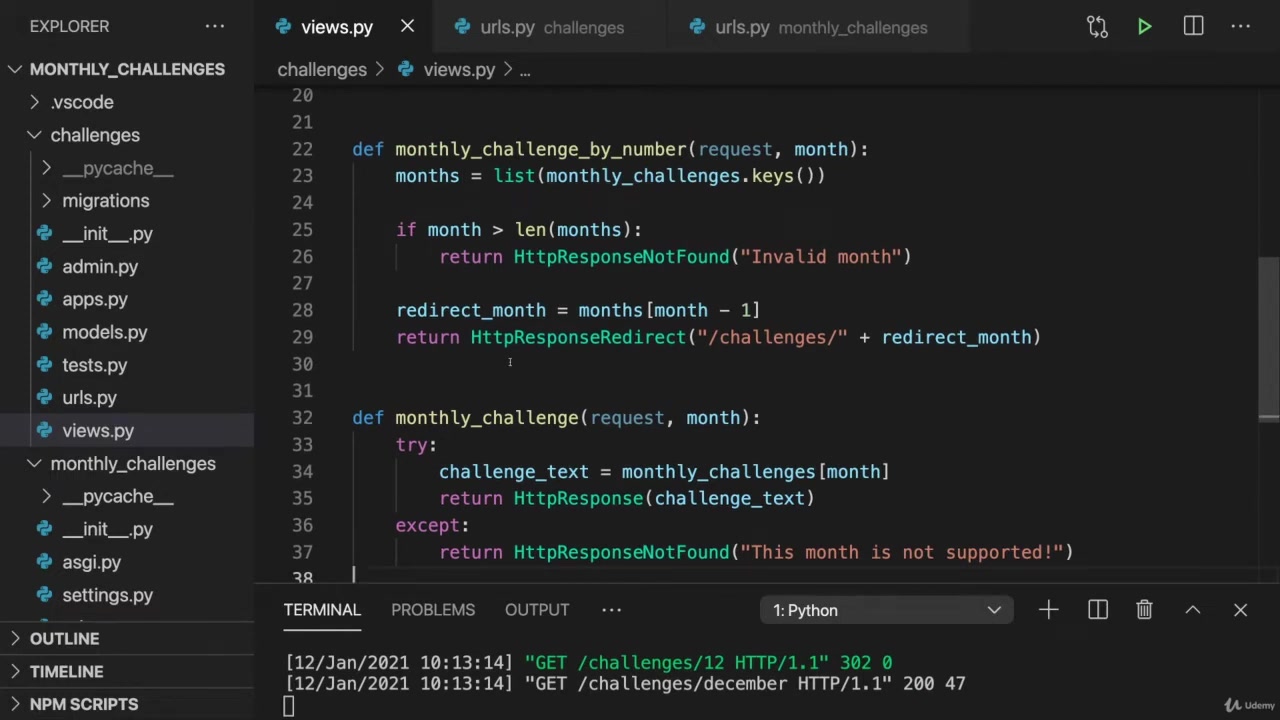Screen dimensions: 1280x720
Task: Expand the TIMELINE section
Action: [x=66, y=671]
